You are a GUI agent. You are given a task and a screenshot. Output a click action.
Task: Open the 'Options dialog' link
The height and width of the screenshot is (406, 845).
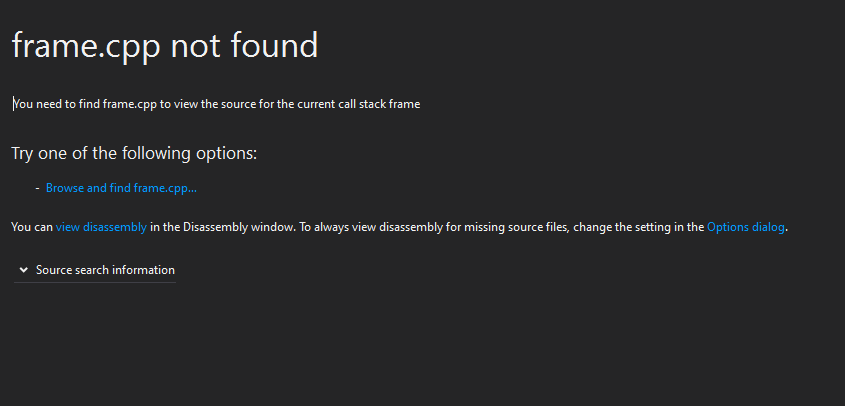(x=746, y=227)
